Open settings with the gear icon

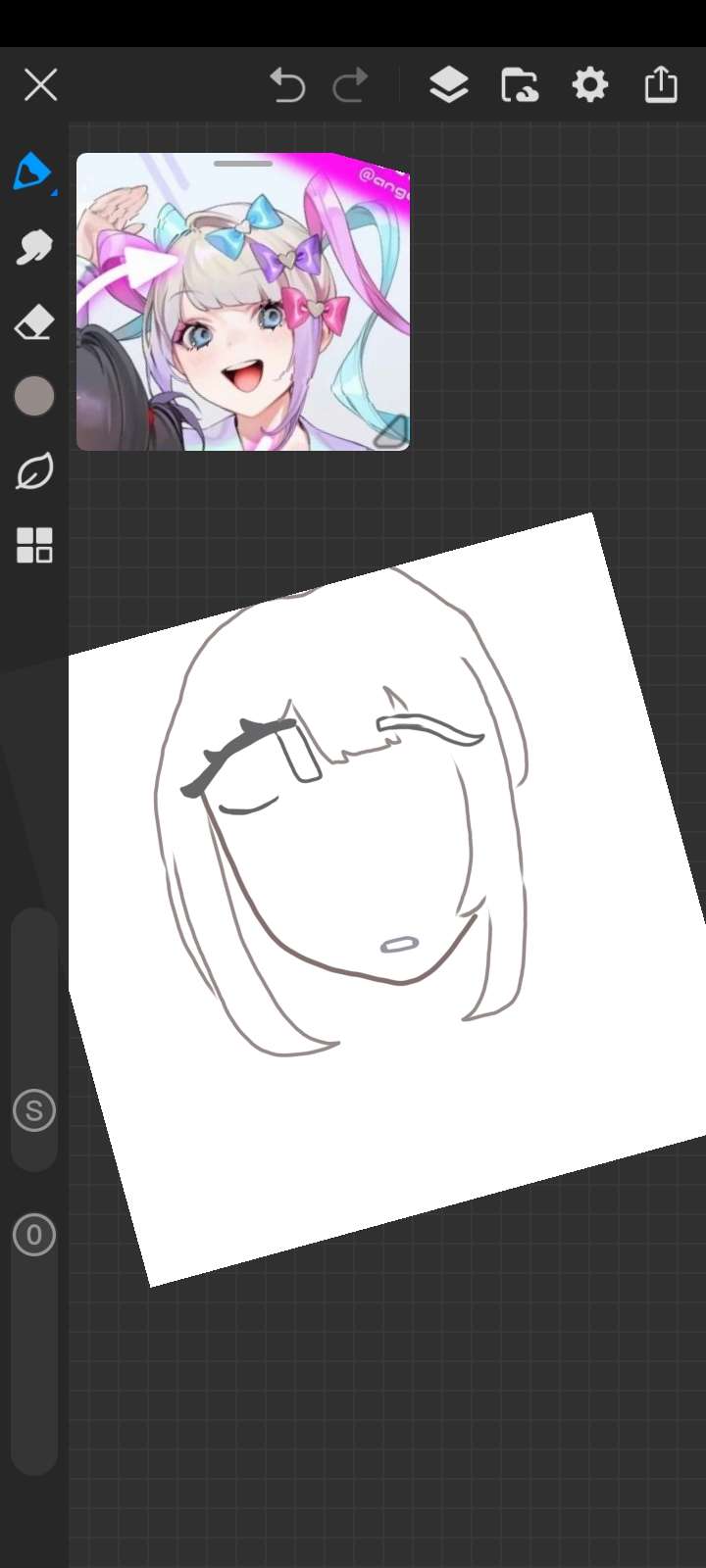pos(590,85)
